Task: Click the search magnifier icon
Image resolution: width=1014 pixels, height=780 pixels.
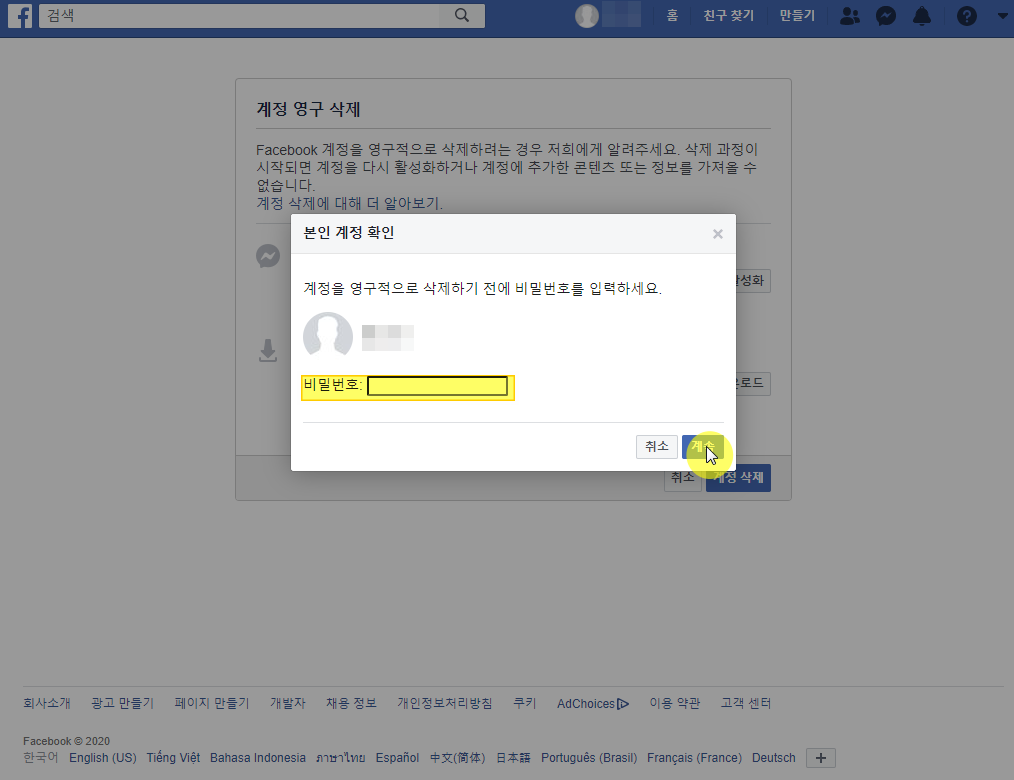Action: tap(461, 16)
